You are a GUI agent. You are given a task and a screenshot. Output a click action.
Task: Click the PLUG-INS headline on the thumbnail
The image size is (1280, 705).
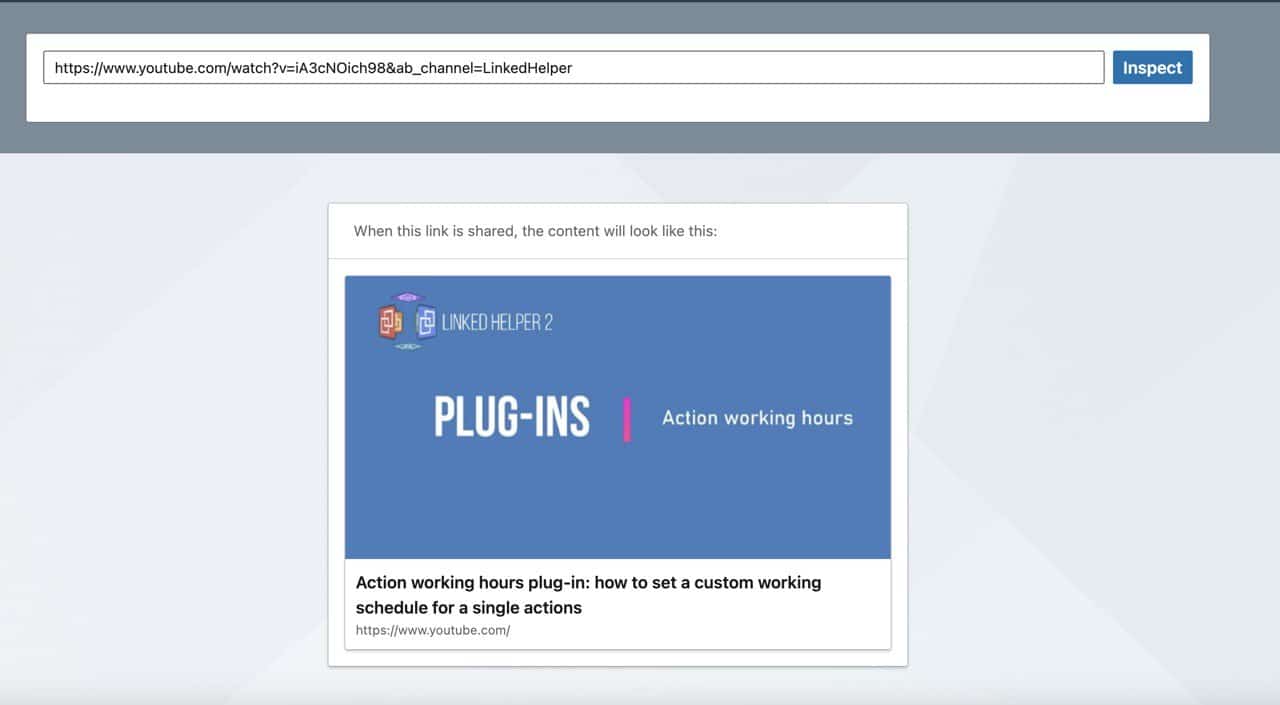click(x=512, y=417)
